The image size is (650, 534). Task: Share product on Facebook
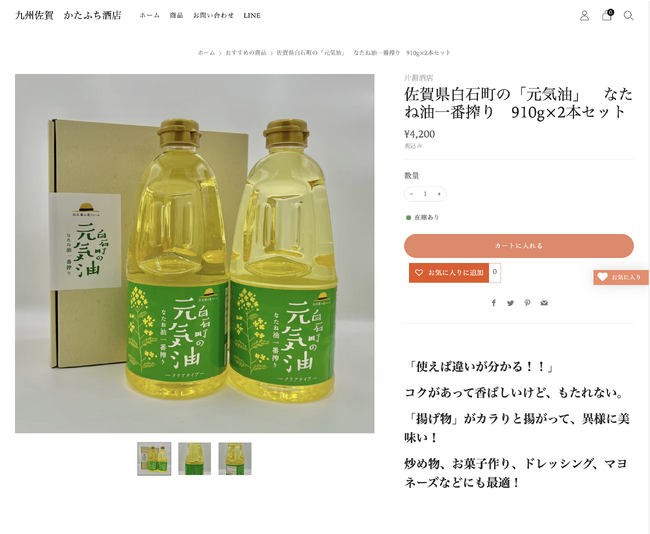[x=494, y=303]
